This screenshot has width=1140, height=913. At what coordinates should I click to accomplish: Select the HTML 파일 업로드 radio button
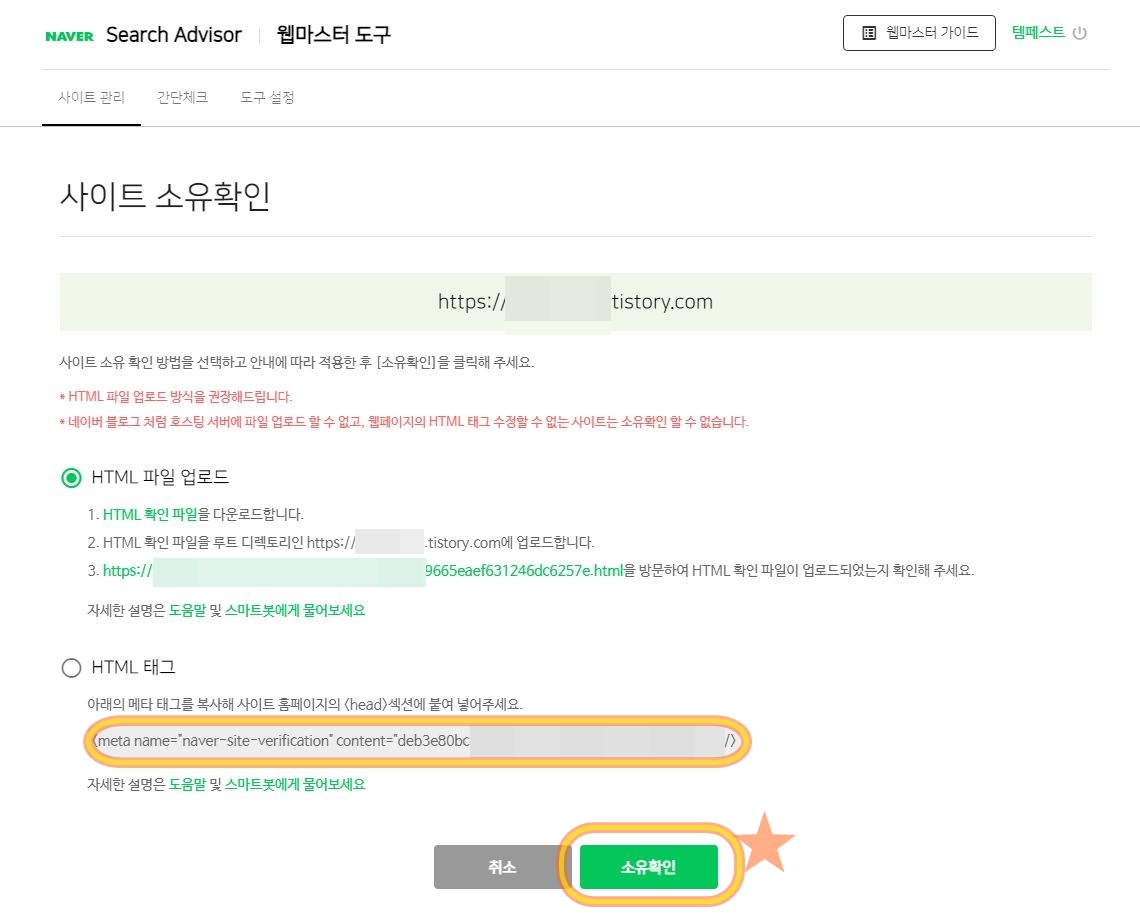coord(71,478)
